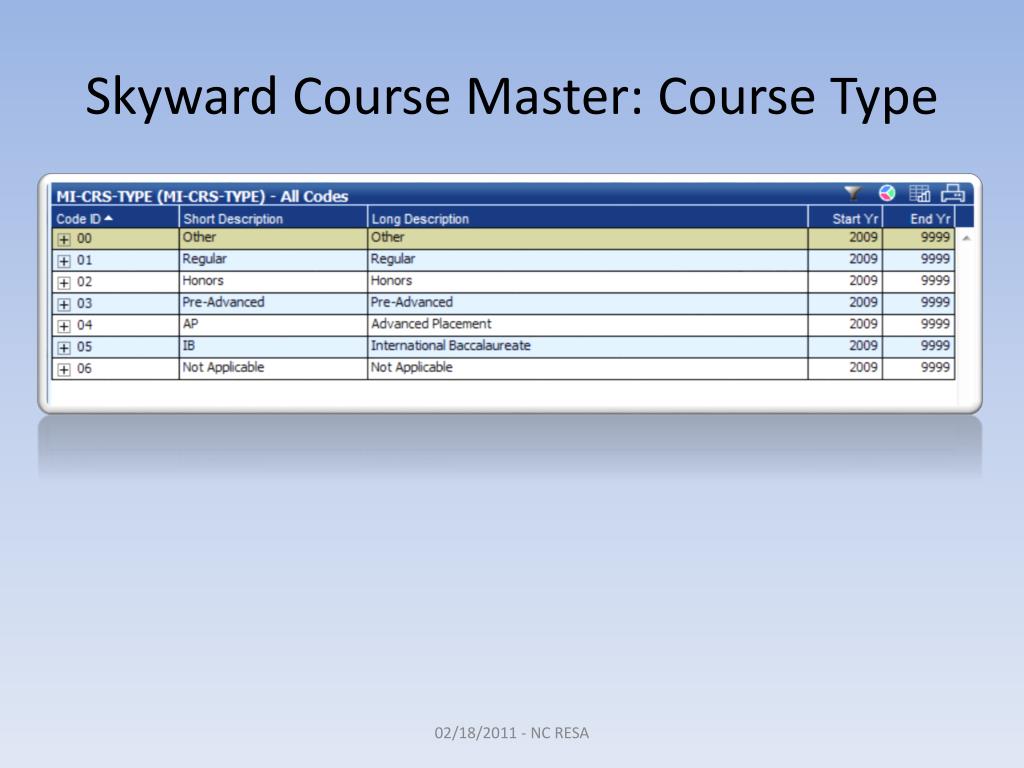Screen dimensions: 1024x768
Task: Expand row 00 Other
Action: (x=64, y=240)
